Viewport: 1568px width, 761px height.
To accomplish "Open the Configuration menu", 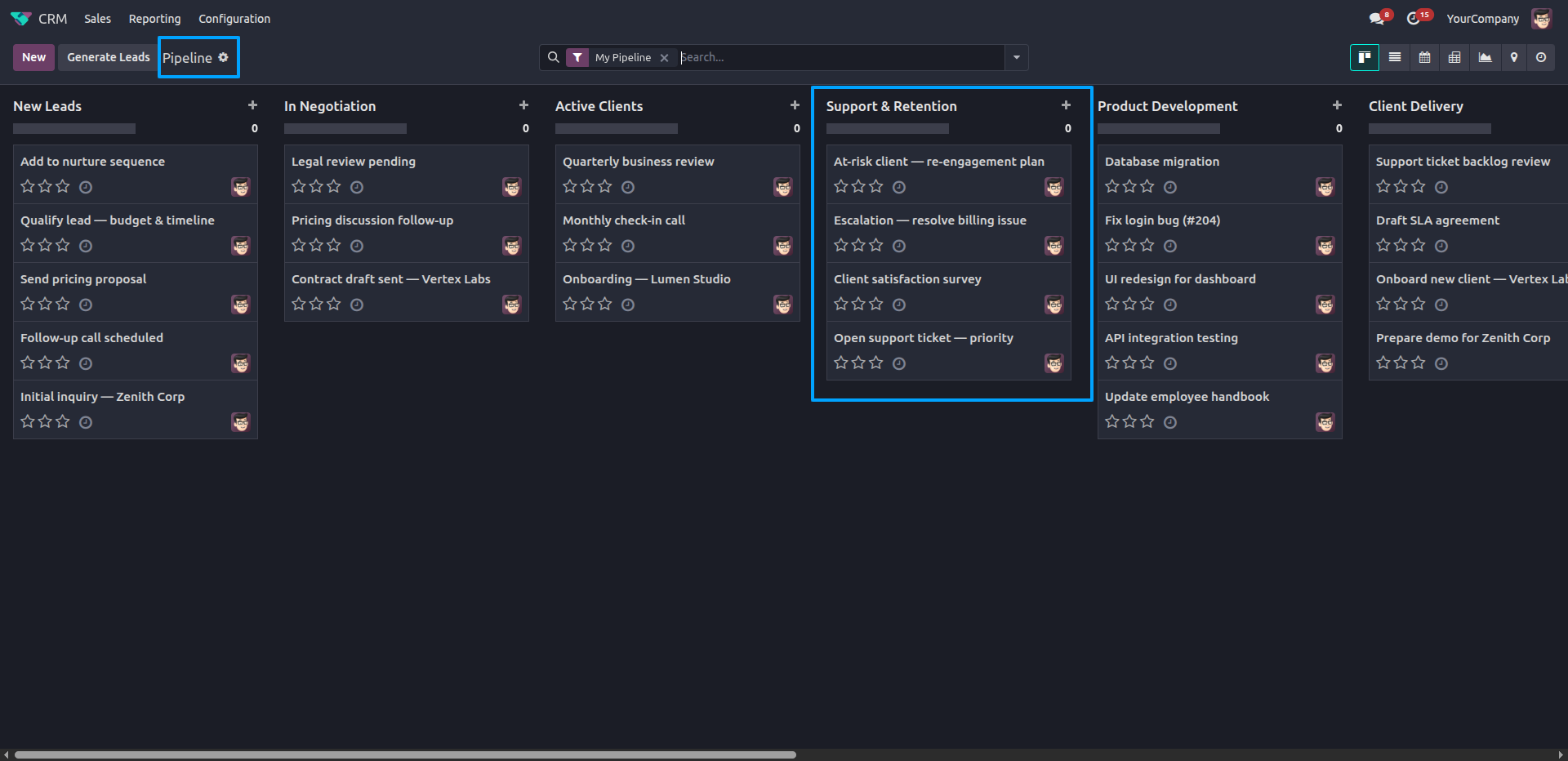I will click(x=234, y=19).
